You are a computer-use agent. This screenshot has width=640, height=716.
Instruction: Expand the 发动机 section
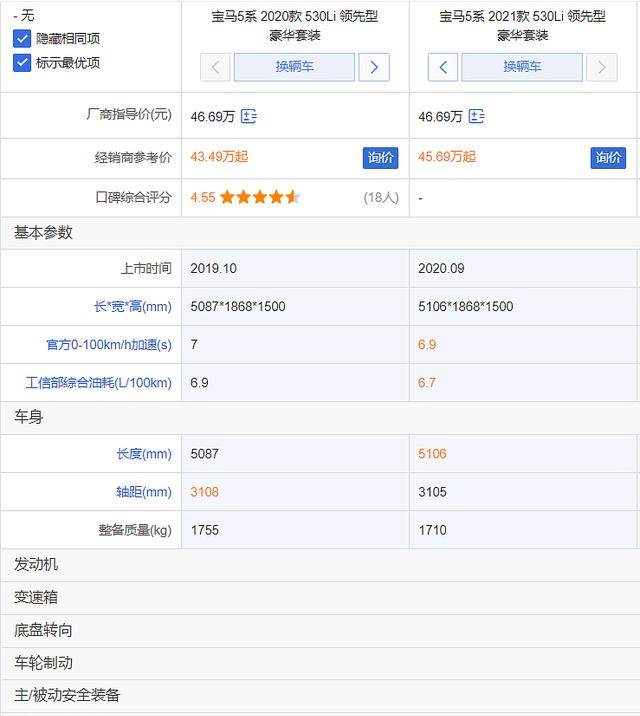tap(320, 565)
